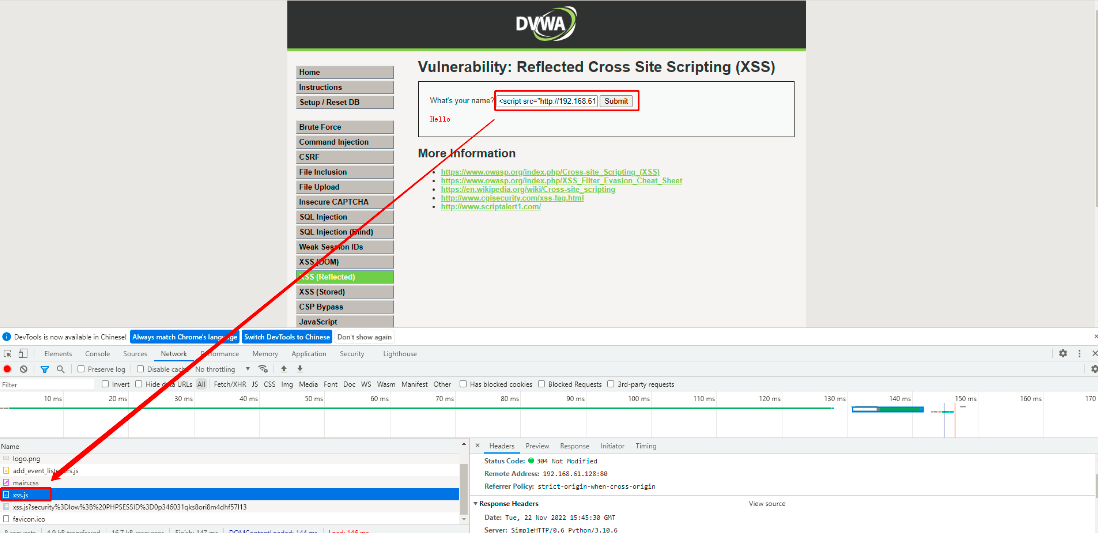This screenshot has width=1098, height=533.
Task: Enable 3rd-party requests checkbox
Action: [611, 384]
